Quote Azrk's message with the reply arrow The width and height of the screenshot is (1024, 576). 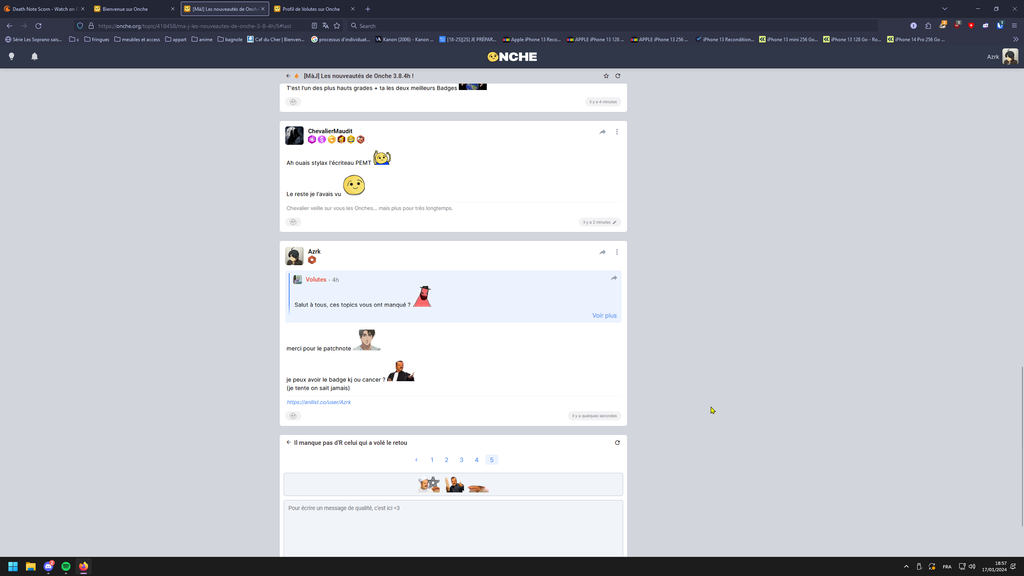click(602, 252)
